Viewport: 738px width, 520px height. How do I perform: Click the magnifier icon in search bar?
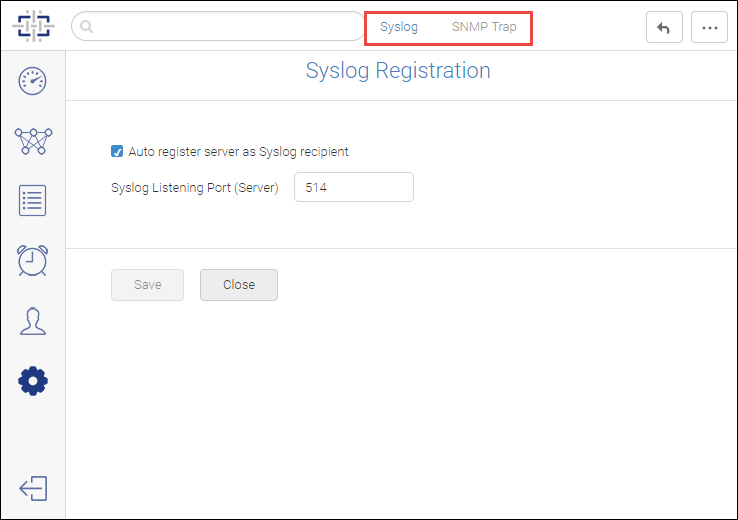[87, 26]
